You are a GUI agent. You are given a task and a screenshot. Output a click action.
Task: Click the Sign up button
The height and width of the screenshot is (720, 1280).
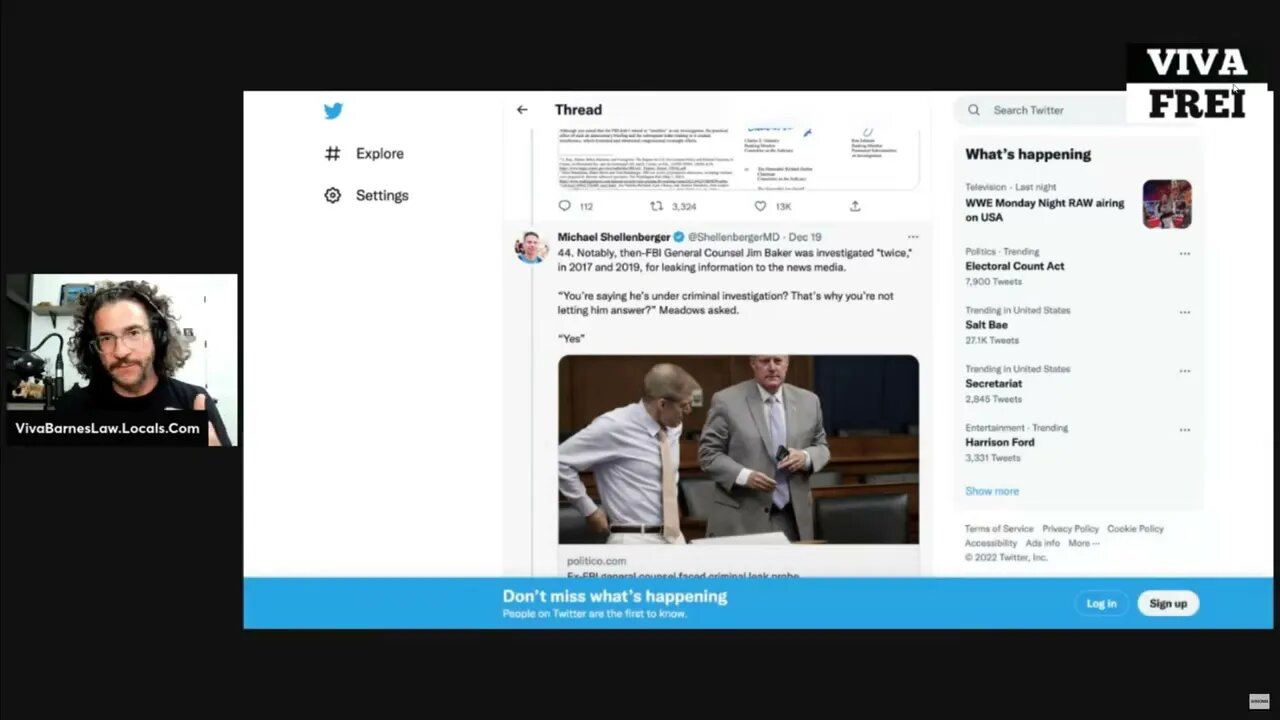tap(1168, 603)
